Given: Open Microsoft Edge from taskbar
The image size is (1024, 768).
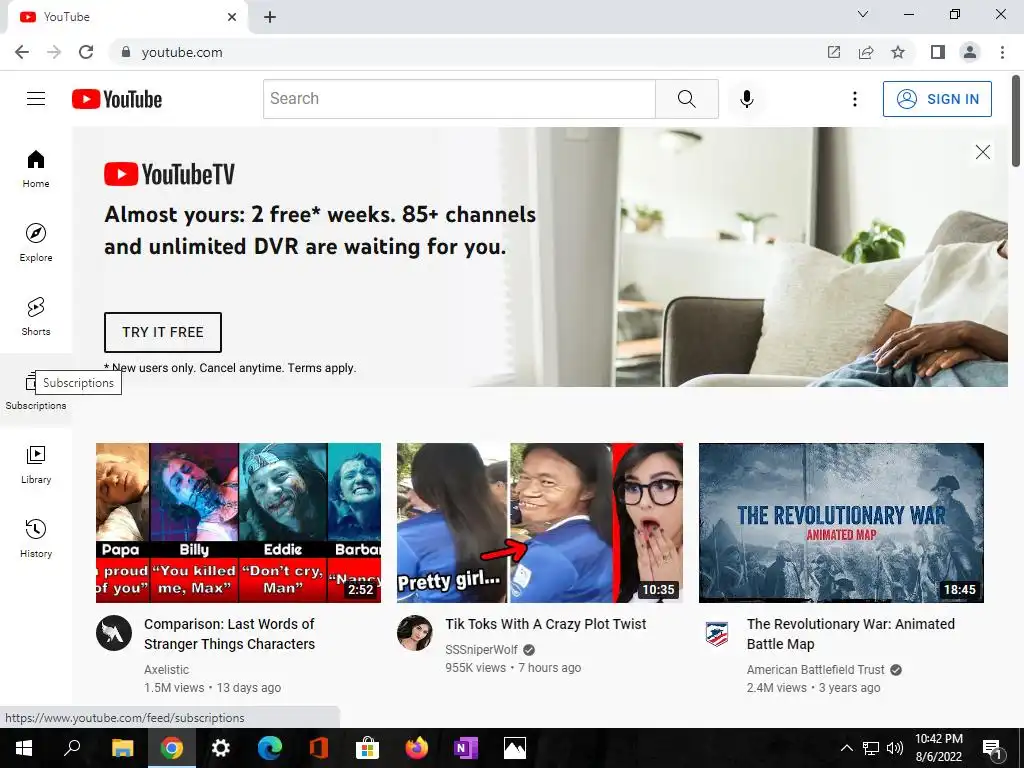Looking at the screenshot, I should click(269, 748).
